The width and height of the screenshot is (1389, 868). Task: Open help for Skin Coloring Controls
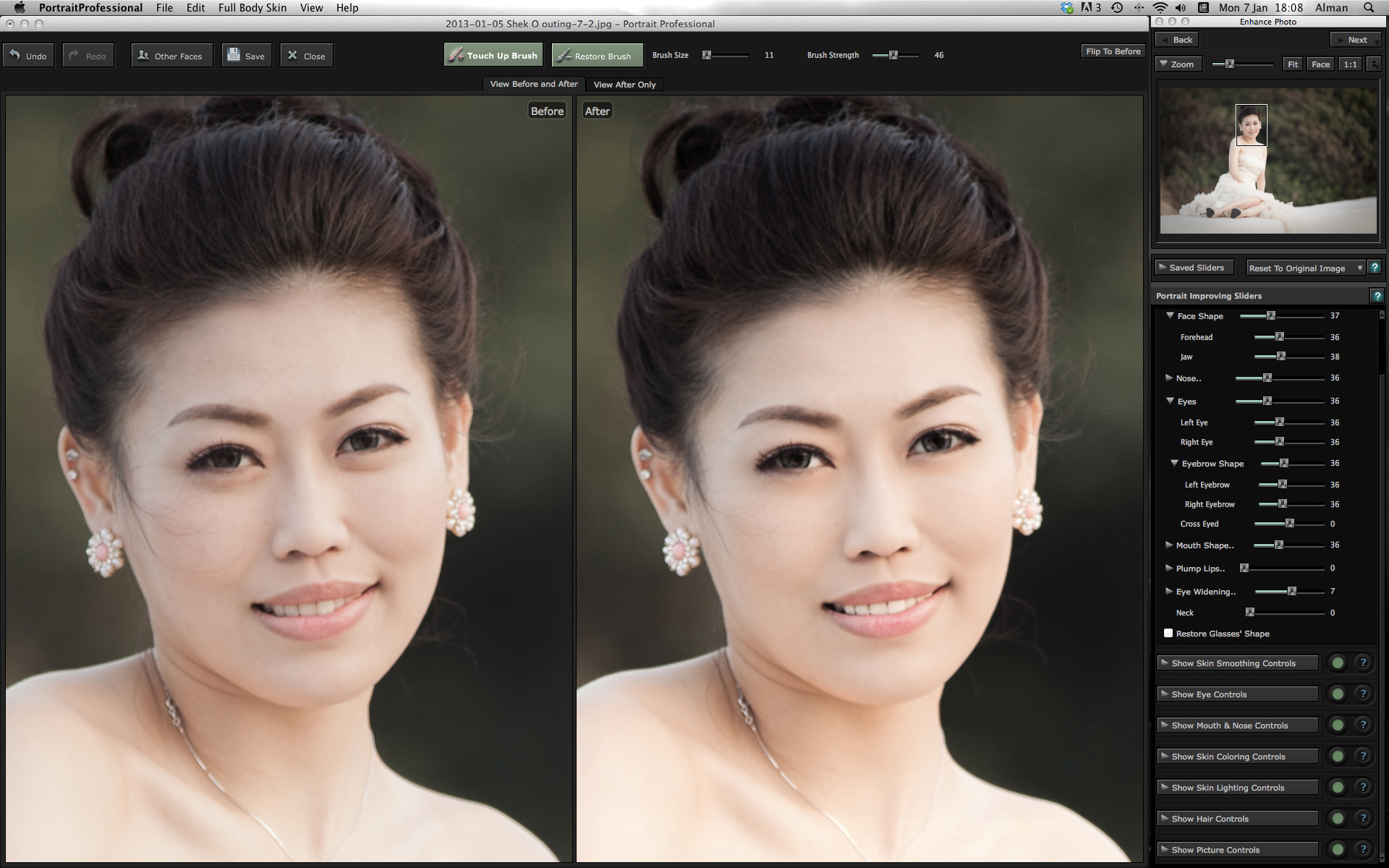tap(1363, 756)
